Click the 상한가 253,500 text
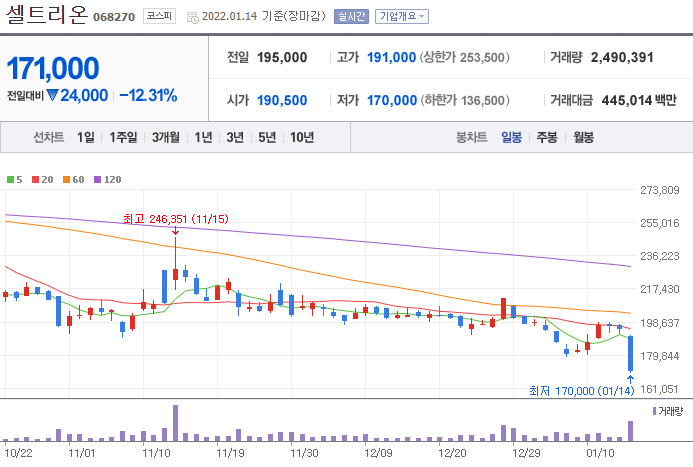Image resolution: width=693 pixels, height=467 pixels. [465, 57]
